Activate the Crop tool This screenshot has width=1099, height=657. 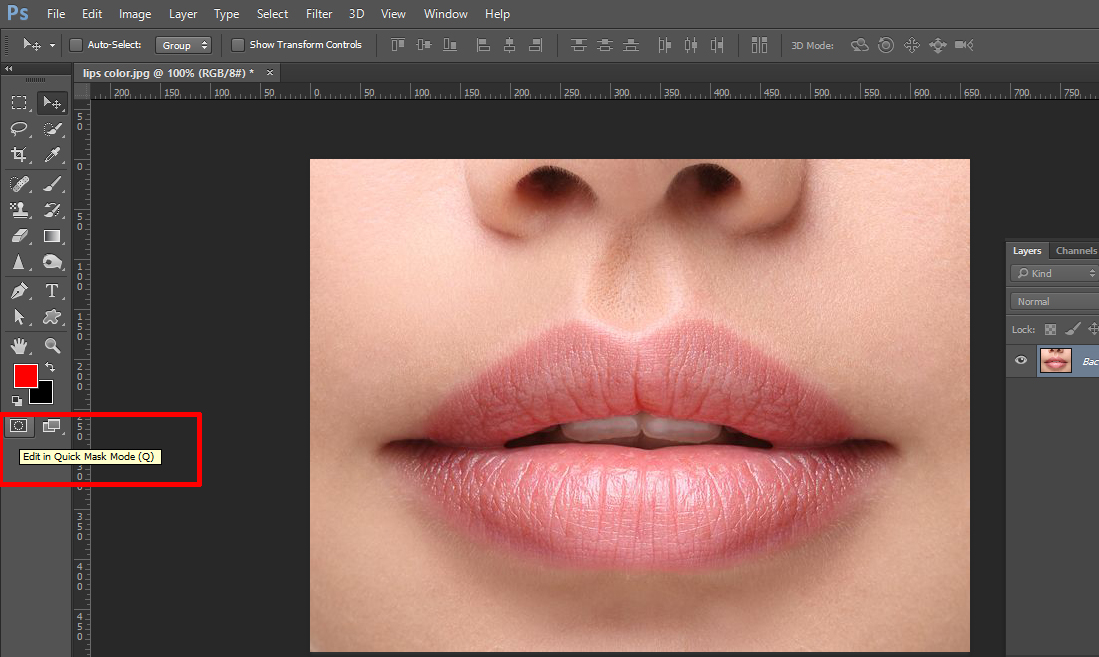(x=18, y=155)
